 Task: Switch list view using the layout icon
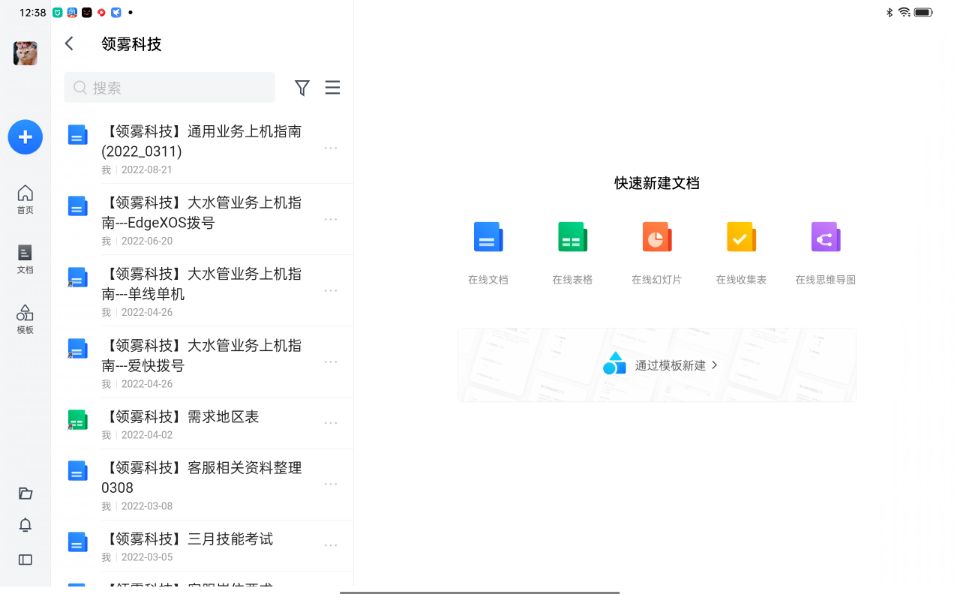click(333, 88)
